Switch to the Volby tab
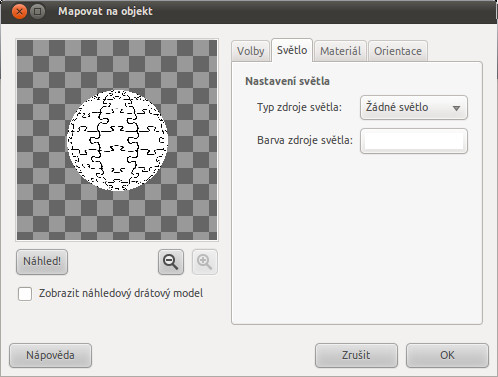The height and width of the screenshot is (377, 498). pyautogui.click(x=250, y=51)
